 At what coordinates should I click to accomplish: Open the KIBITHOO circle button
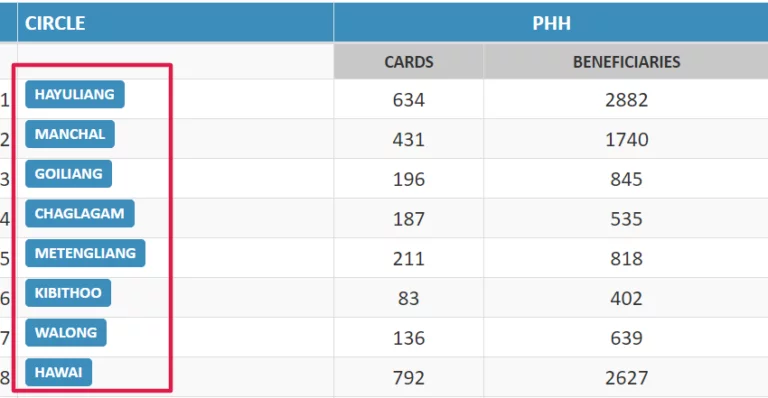68,292
